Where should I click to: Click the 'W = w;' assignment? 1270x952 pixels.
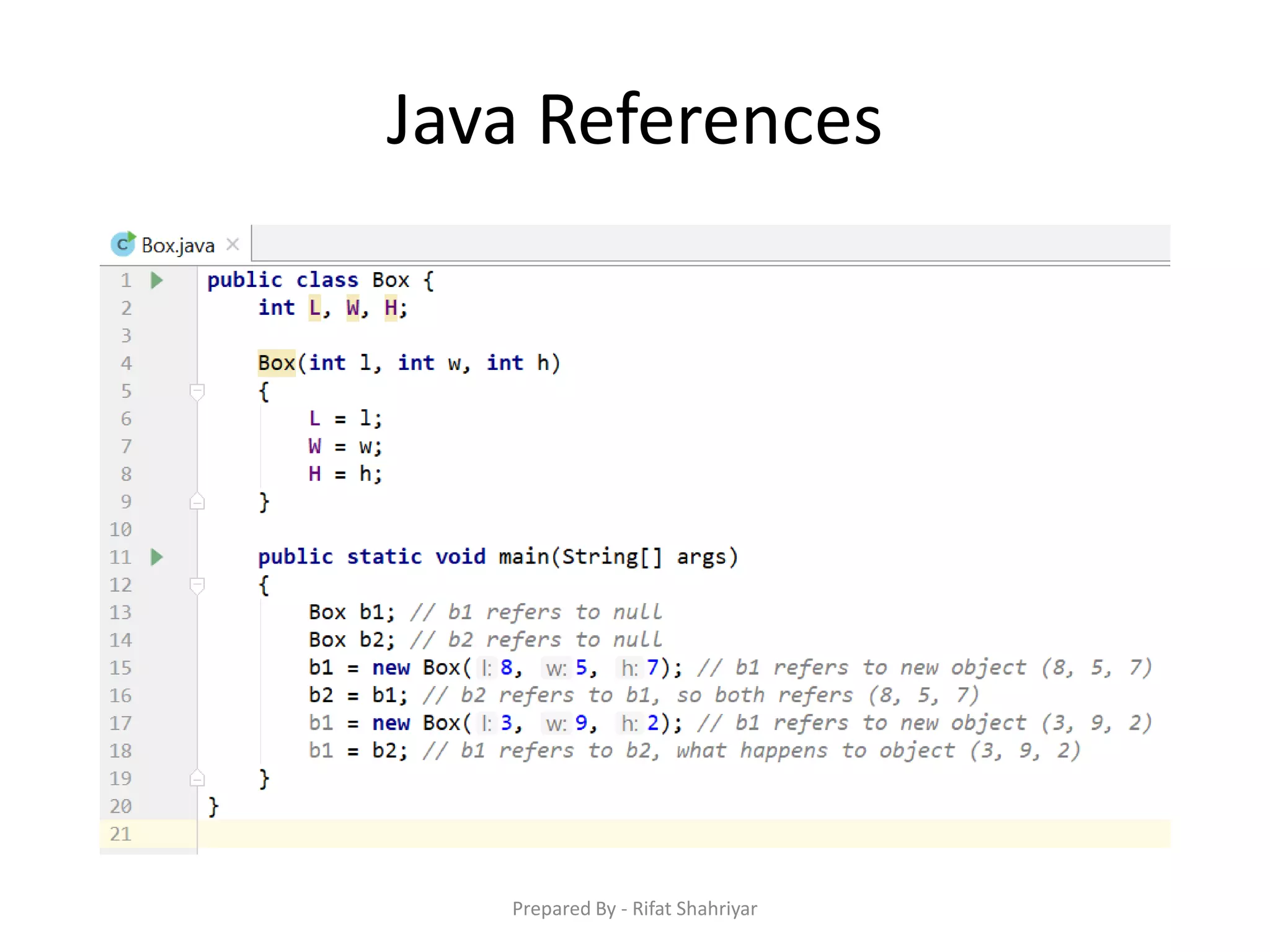pos(345,446)
